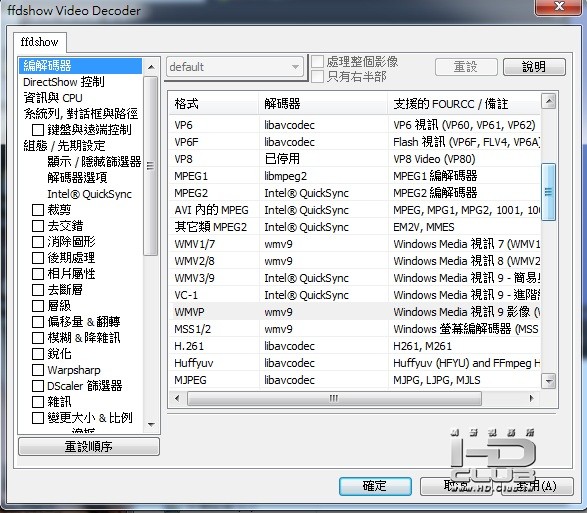The width and height of the screenshot is (587, 513).
Task: Select the H.261 format row
Action: 355,346
